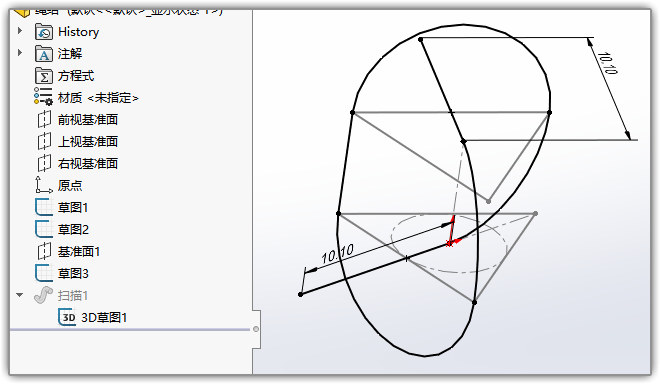
Task: Select 3D草图1 under 扫描1
Action: click(104, 317)
